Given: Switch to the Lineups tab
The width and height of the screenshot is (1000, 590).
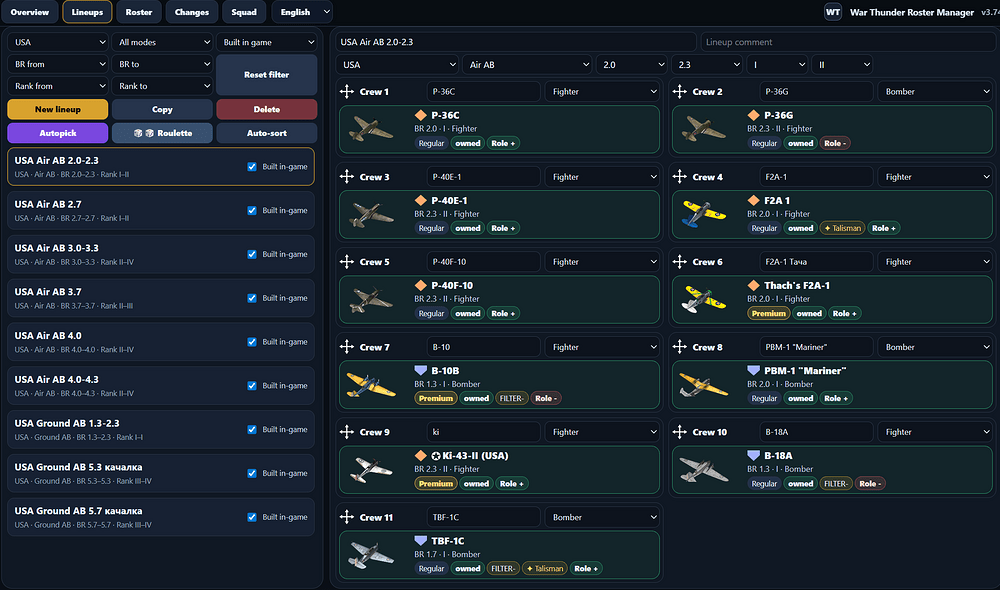Looking at the screenshot, I should [87, 12].
